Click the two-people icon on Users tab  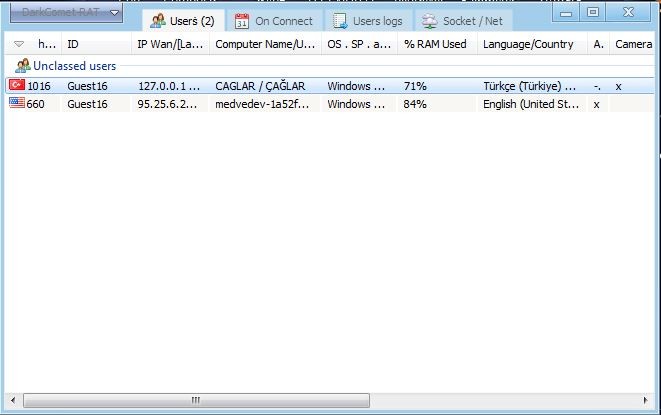click(x=158, y=21)
